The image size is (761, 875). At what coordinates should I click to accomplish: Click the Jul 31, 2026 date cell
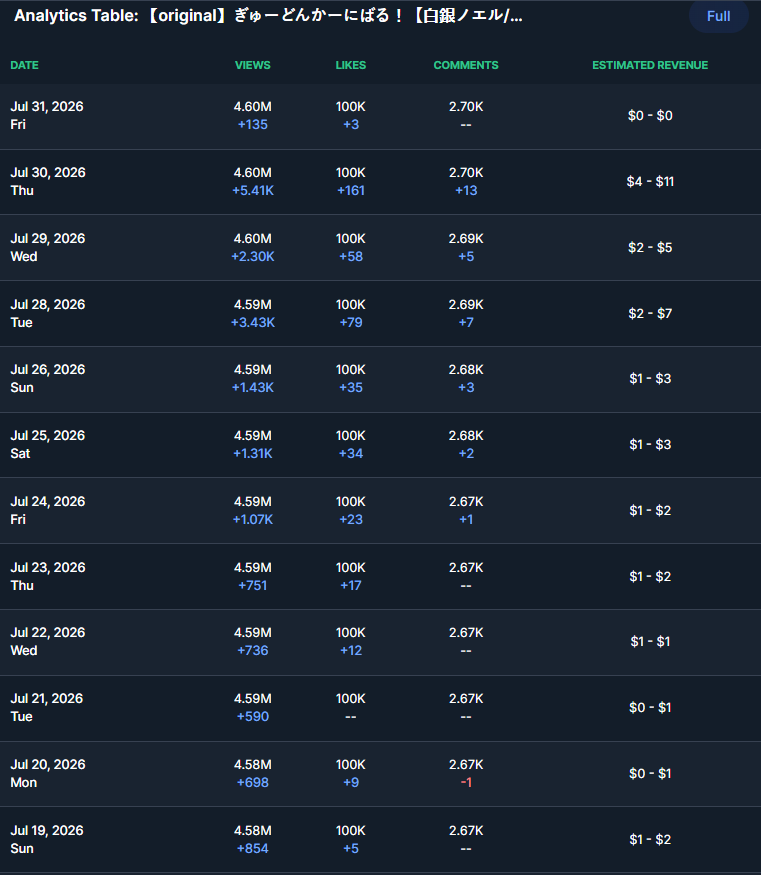click(x=47, y=116)
